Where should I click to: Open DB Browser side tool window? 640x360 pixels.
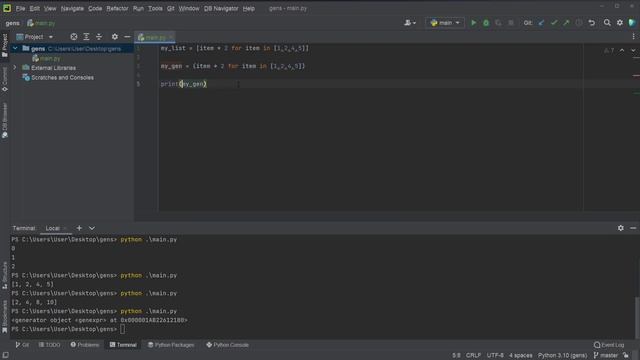click(x=5, y=120)
